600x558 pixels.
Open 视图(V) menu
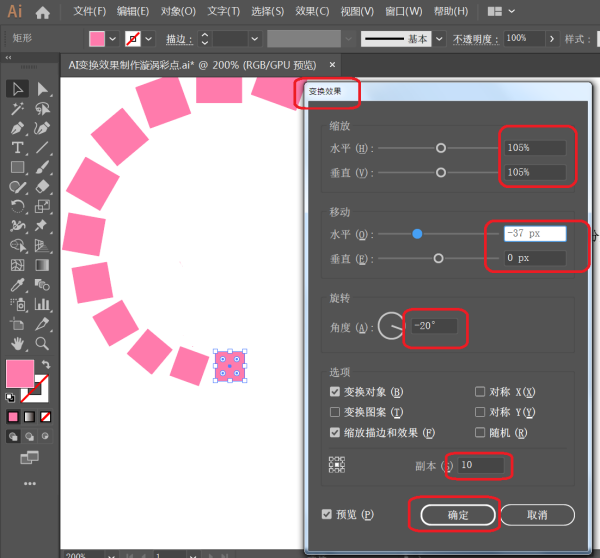point(357,11)
